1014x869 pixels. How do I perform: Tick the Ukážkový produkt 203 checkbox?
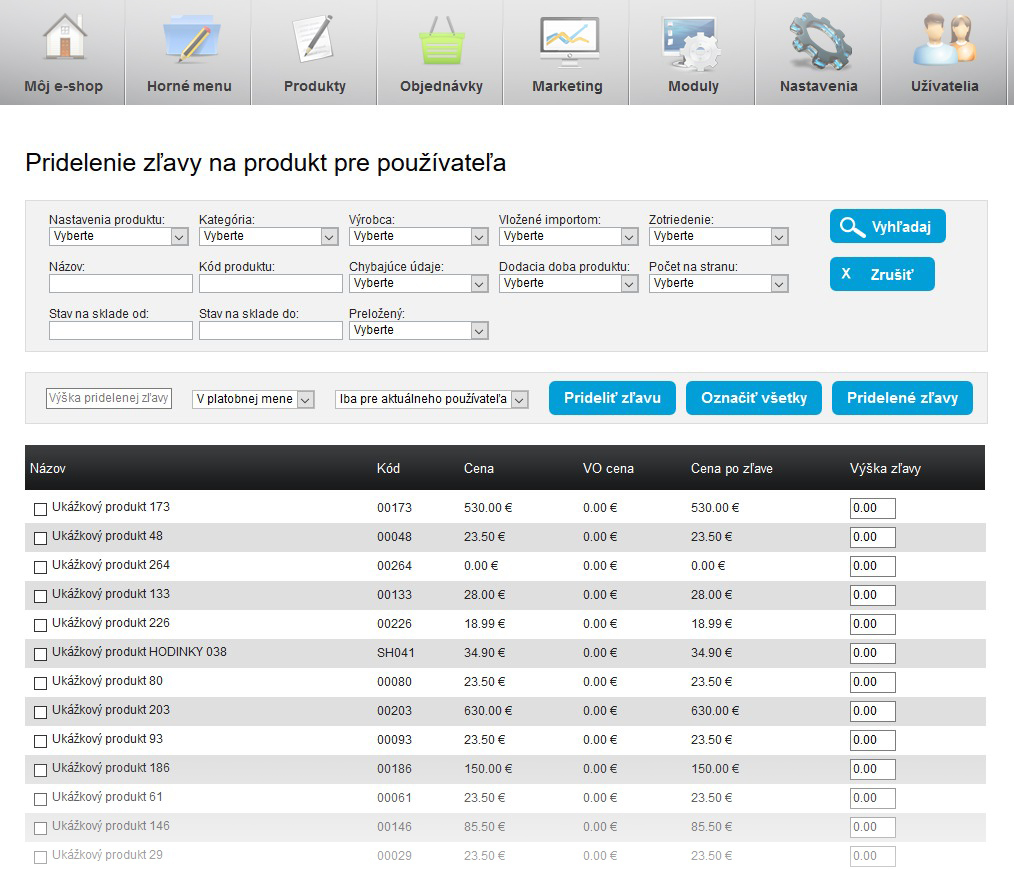pyautogui.click(x=41, y=712)
